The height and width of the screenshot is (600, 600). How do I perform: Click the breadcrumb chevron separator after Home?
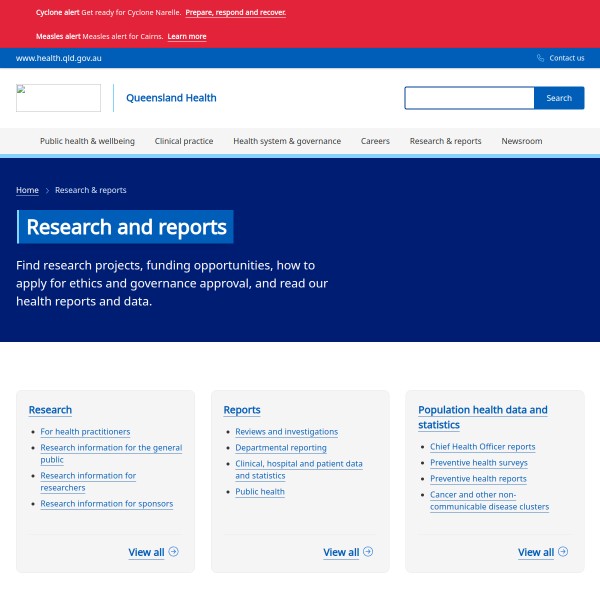(47, 190)
